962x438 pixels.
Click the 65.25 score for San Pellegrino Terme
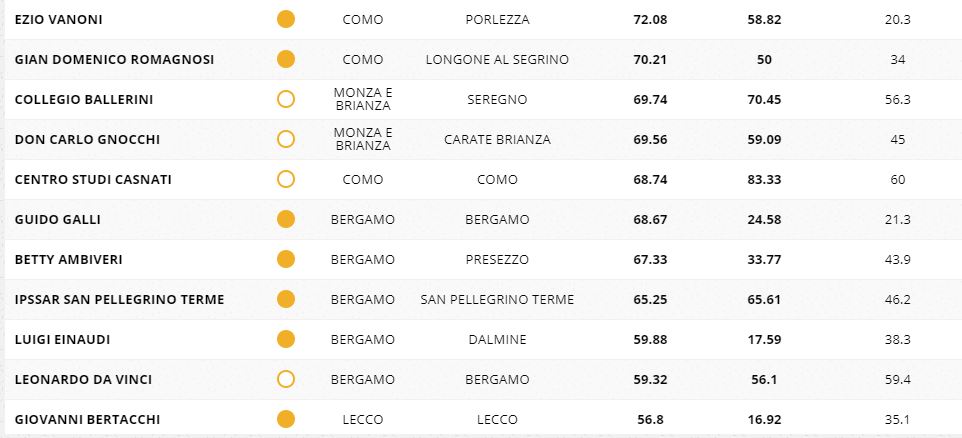[x=651, y=300]
